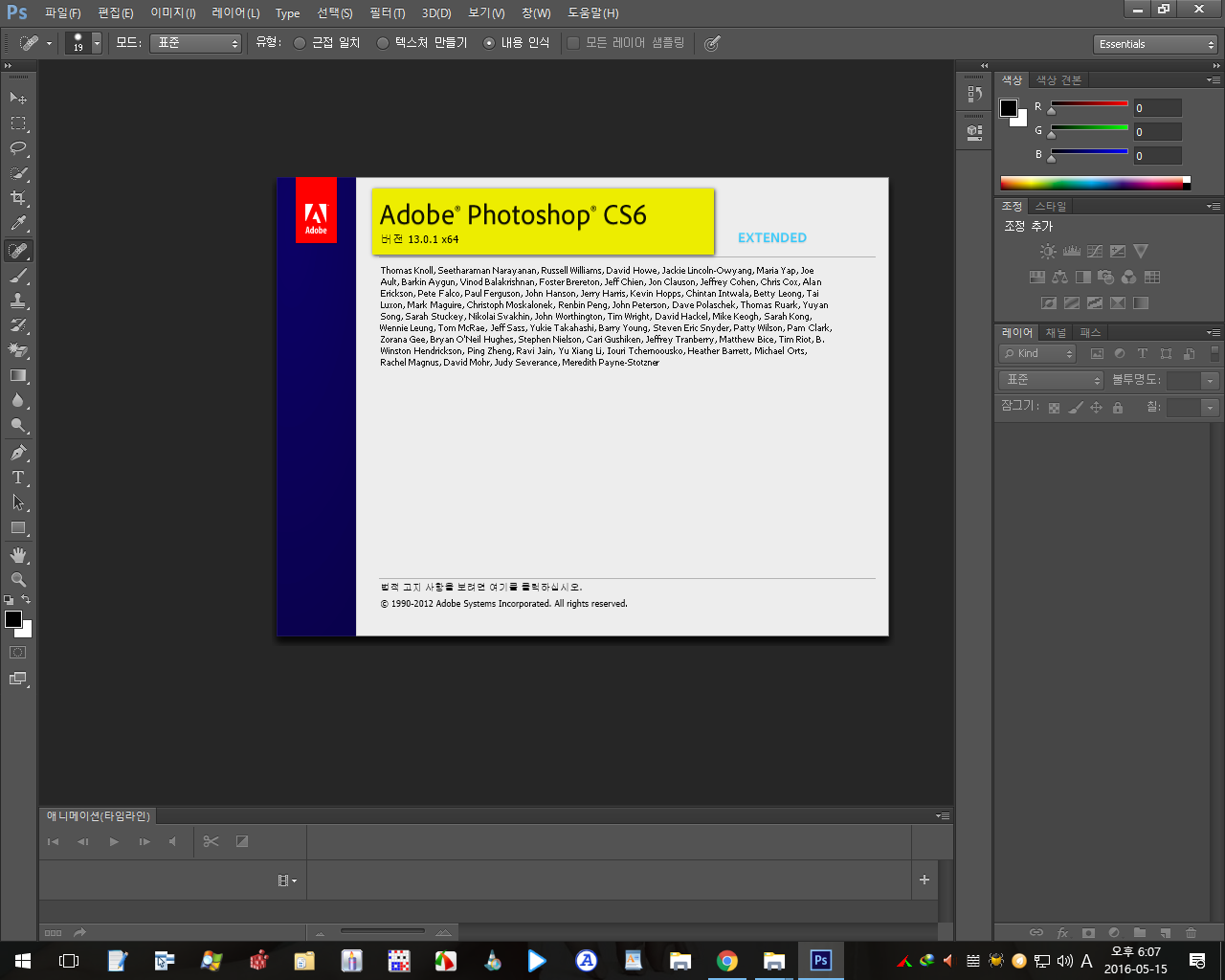This screenshot has height=980, width=1225.
Task: Select the Zoom tool
Action: (18, 580)
